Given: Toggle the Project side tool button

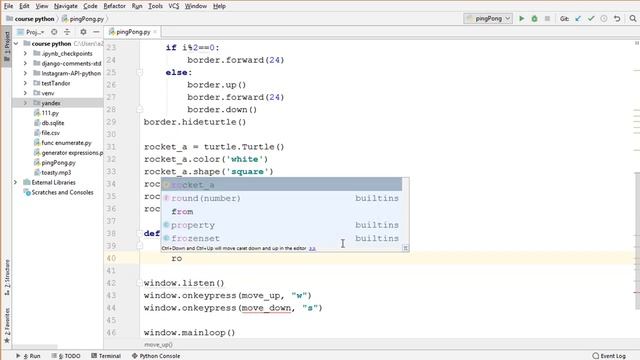Looking at the screenshot, I should click(7, 47).
